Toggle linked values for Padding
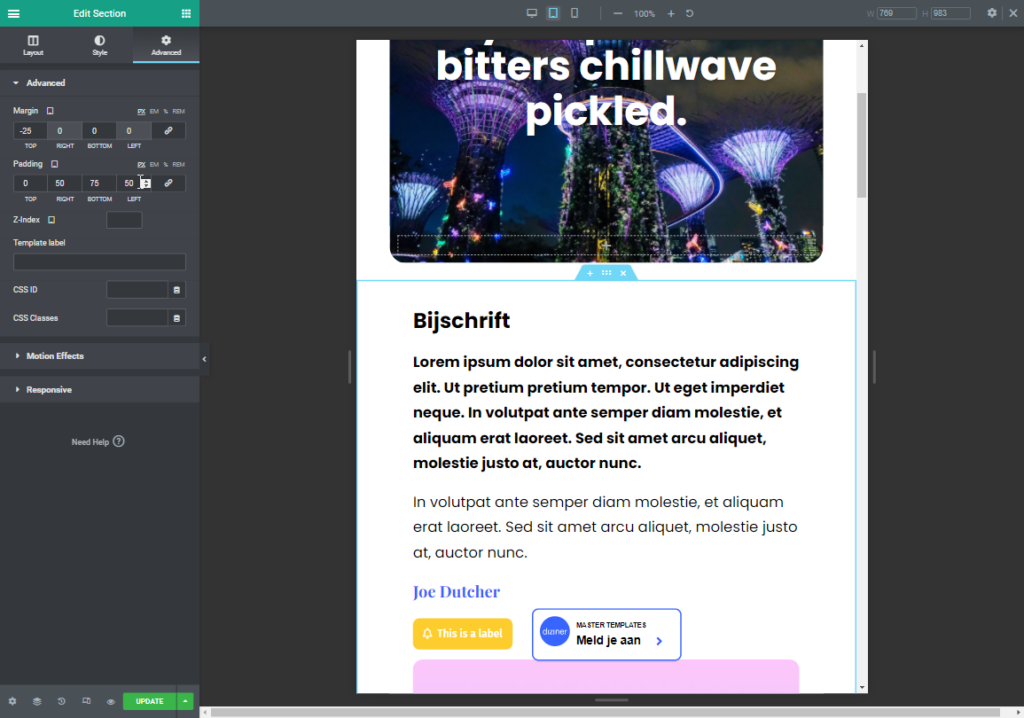Image resolution: width=1024 pixels, height=718 pixels. tap(168, 183)
